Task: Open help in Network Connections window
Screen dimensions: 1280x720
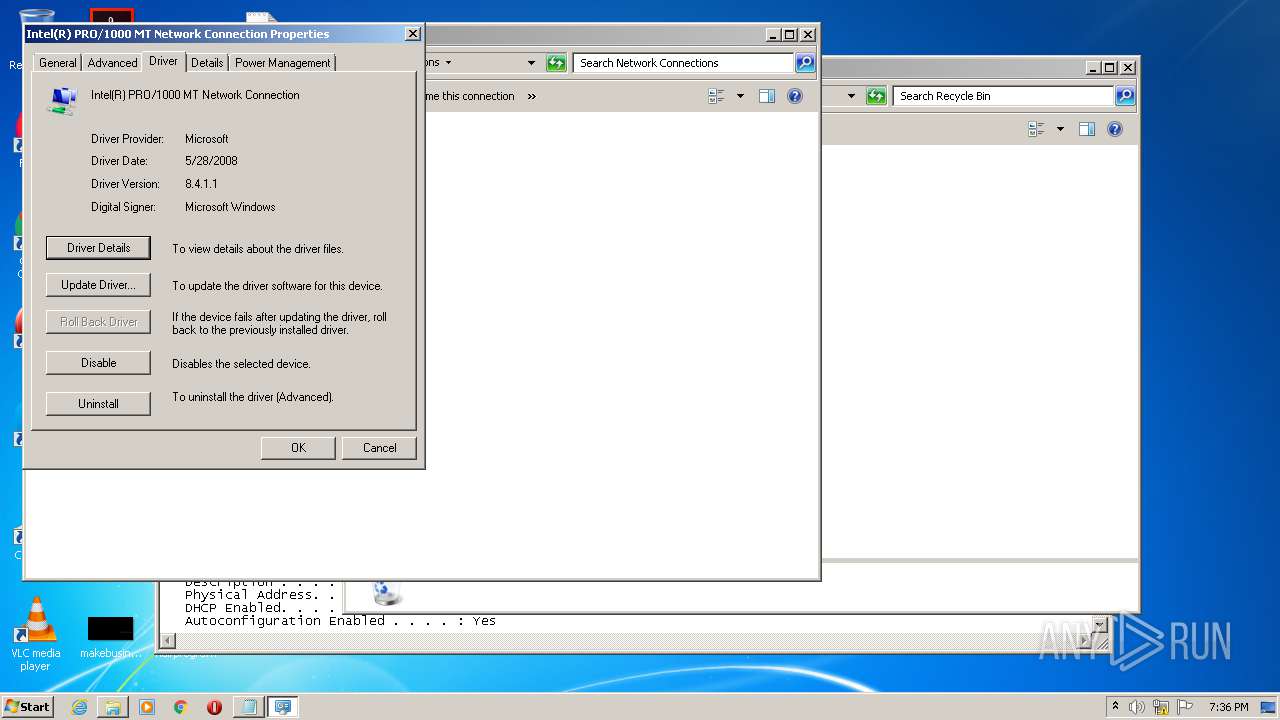Action: (x=795, y=97)
